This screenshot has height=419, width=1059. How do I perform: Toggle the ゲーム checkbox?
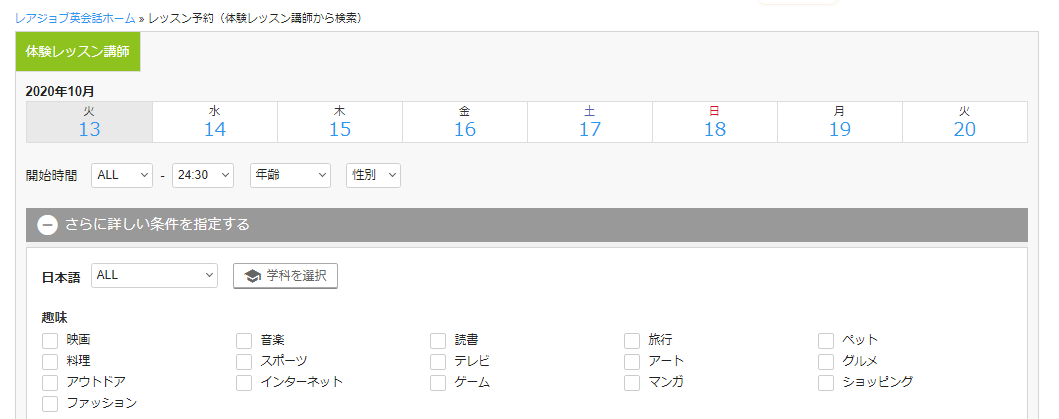tap(438, 383)
